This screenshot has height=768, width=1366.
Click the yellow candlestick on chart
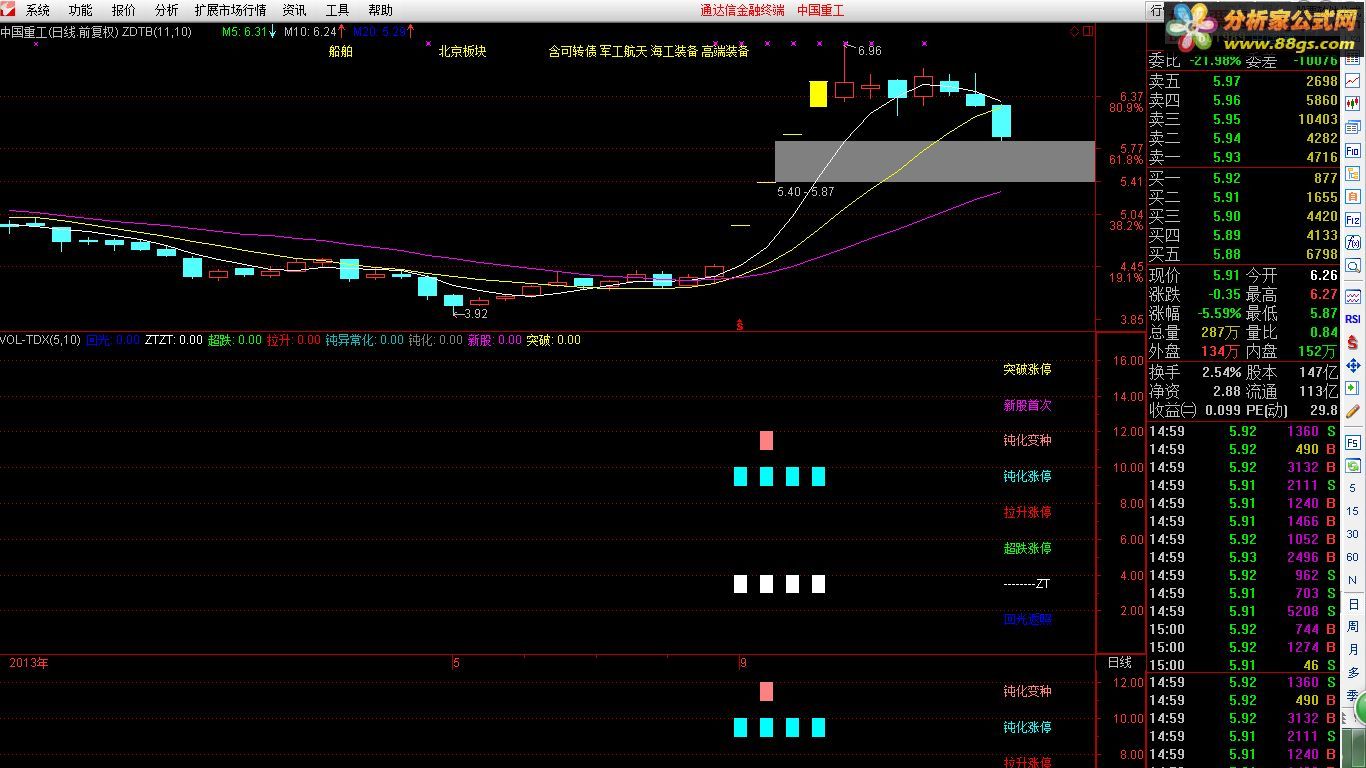818,94
